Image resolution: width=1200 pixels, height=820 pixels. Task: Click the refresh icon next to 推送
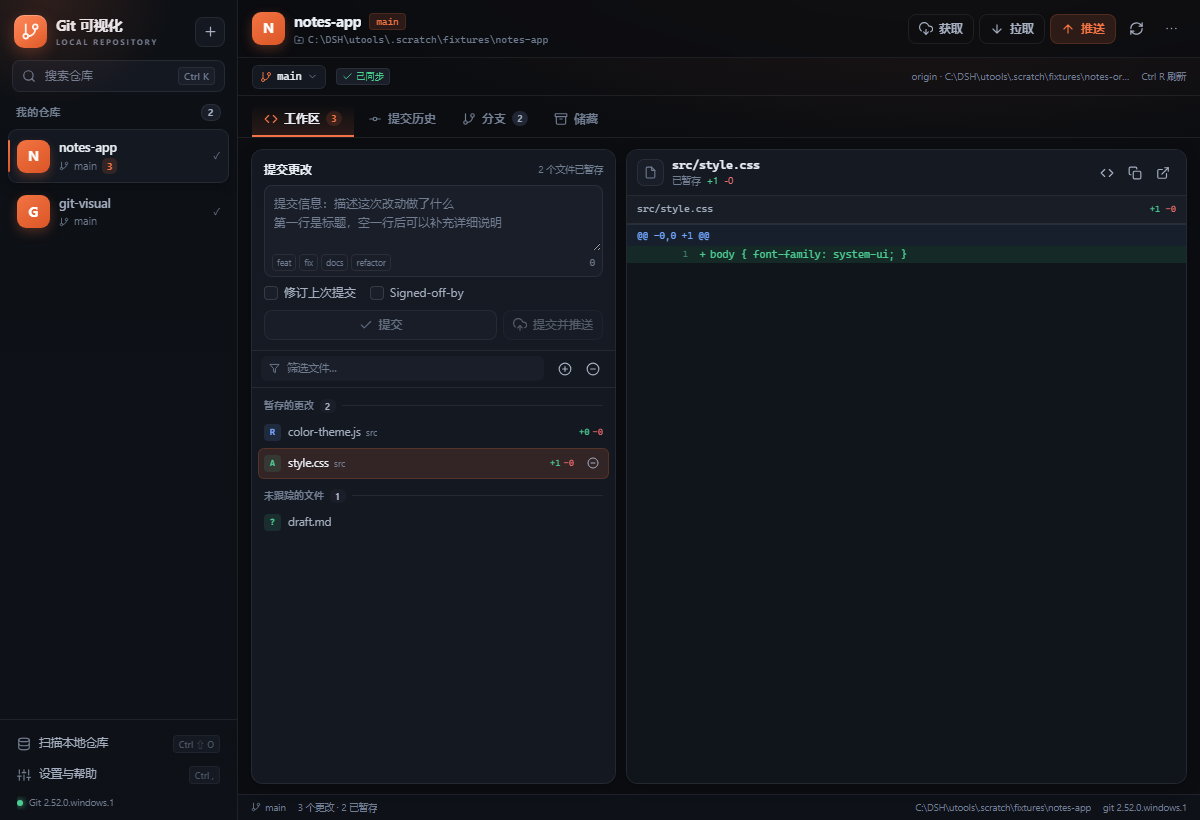tap(1136, 29)
